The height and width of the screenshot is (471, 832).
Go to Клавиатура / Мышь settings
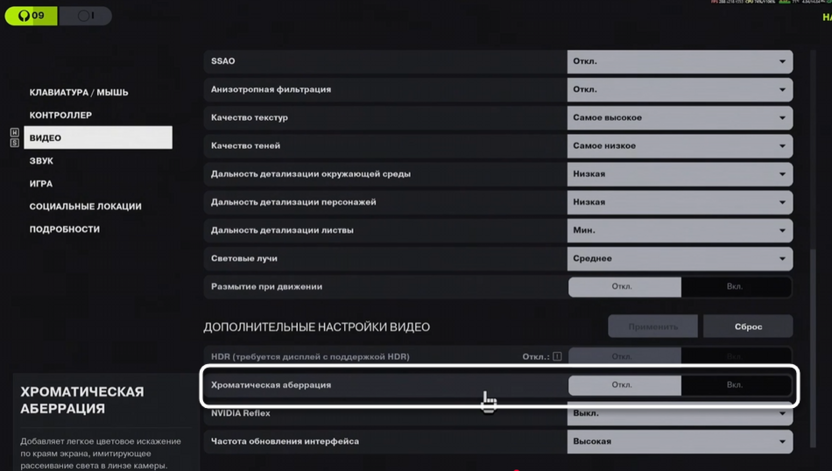click(79, 92)
